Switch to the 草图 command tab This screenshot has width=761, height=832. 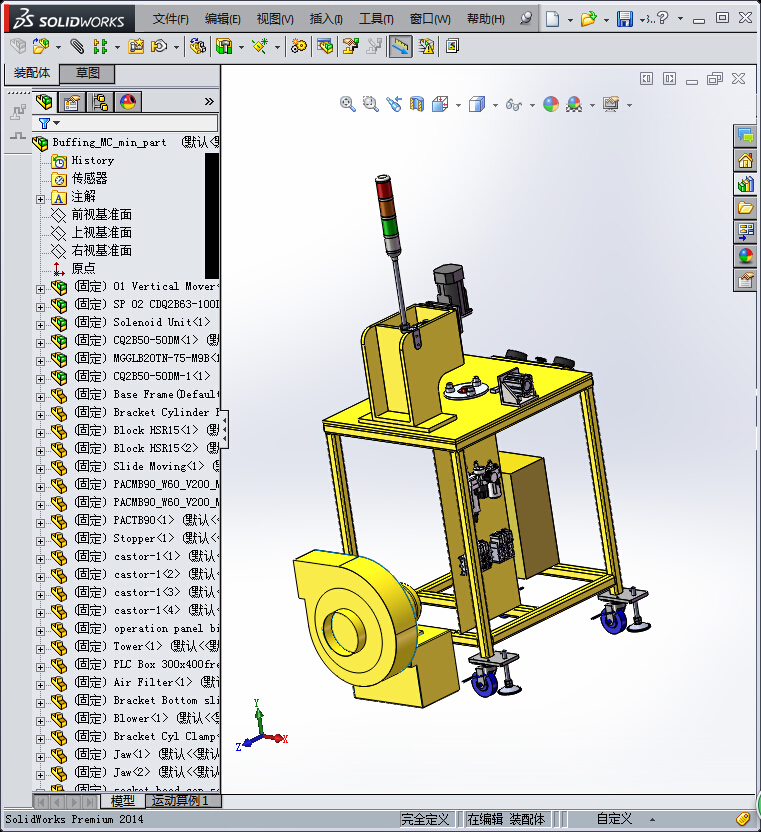click(x=88, y=73)
